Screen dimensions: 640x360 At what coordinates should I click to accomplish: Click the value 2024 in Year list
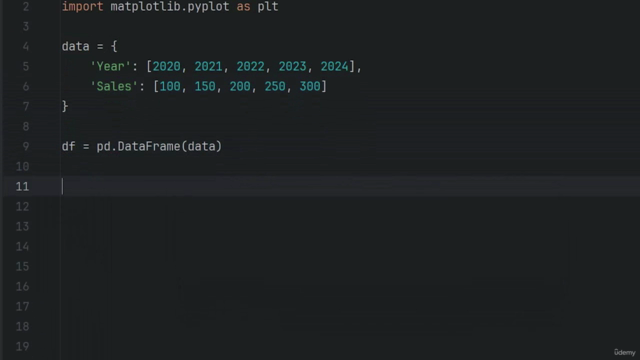click(x=334, y=67)
